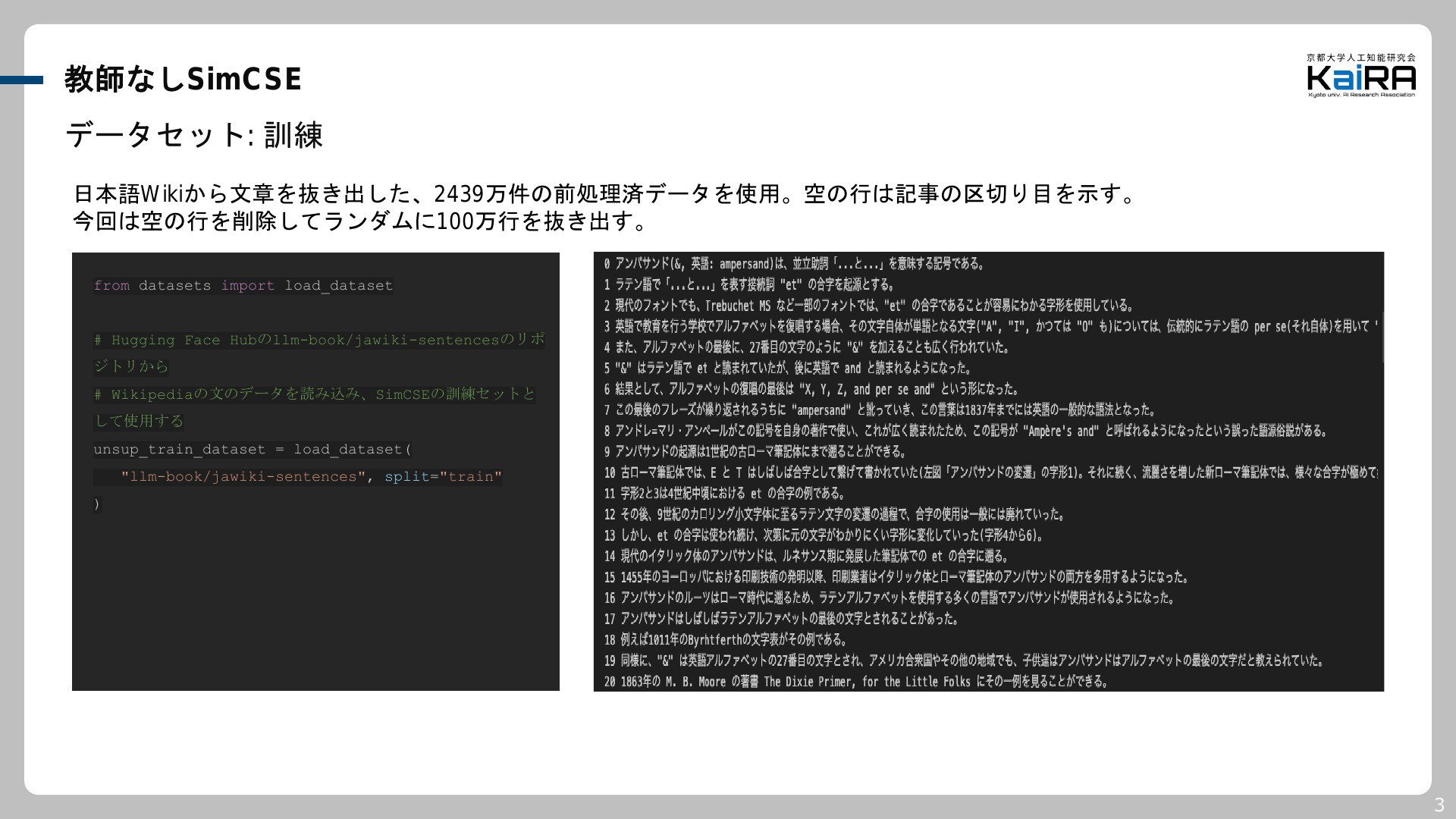The height and width of the screenshot is (819, 1456).
Task: Select the subtitle データセット: 訓練
Action: pos(194,135)
